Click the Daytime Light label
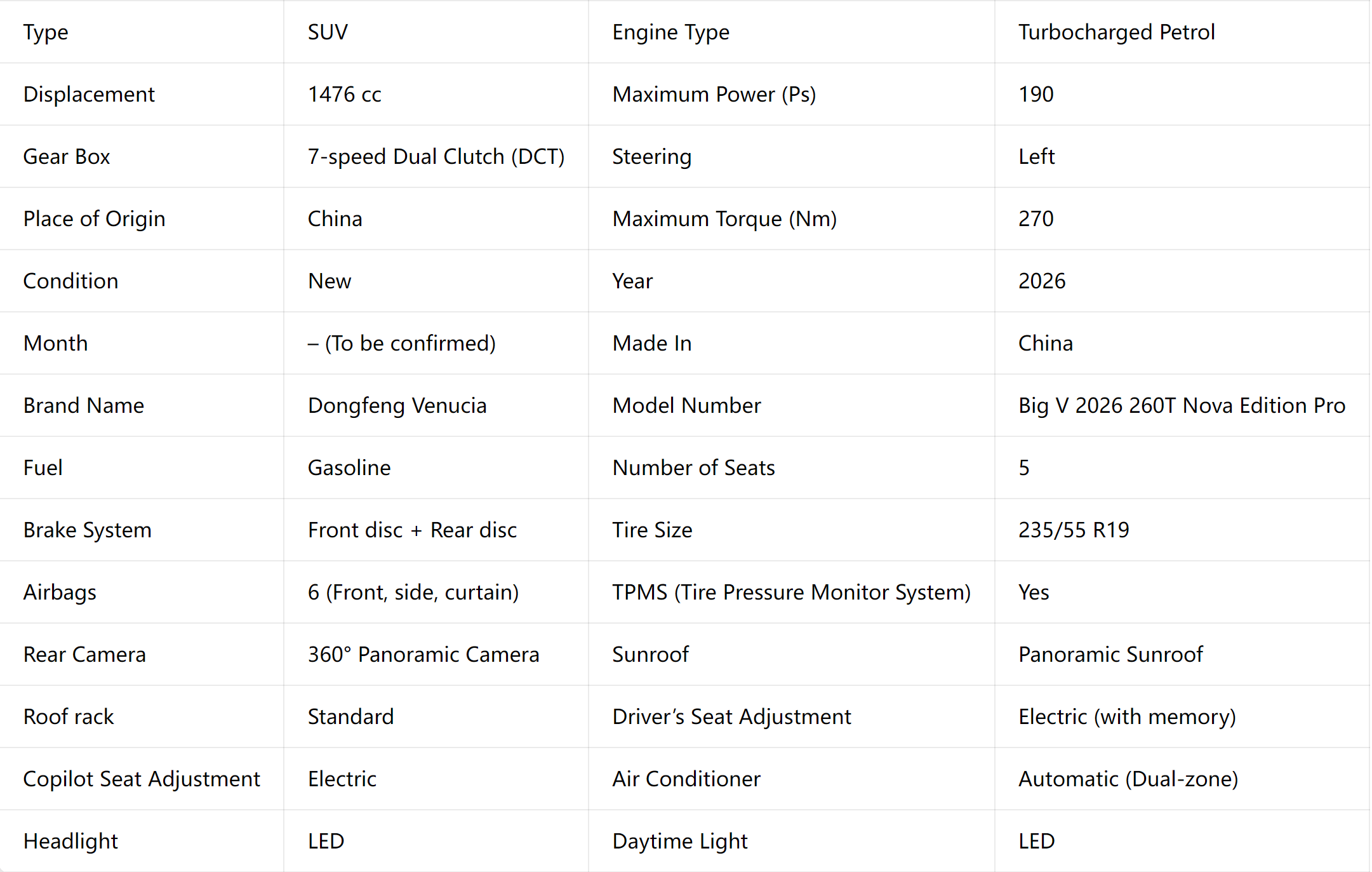 pos(680,841)
